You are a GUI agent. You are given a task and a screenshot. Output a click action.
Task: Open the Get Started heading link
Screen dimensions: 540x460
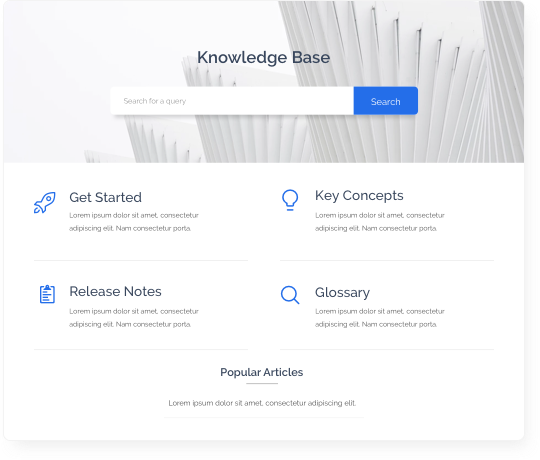(105, 198)
